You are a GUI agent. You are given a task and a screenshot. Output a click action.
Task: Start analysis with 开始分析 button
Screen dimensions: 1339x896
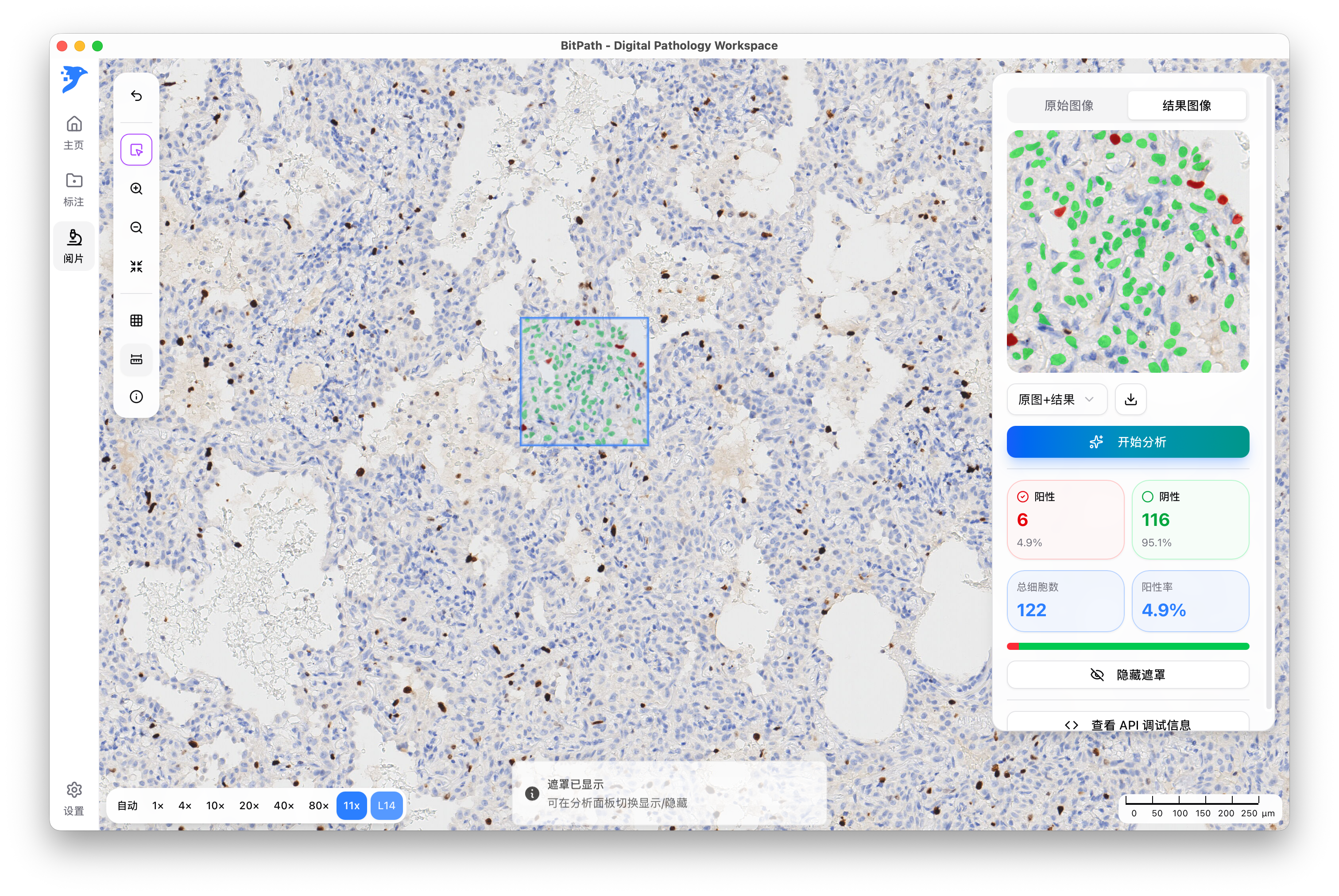tap(1127, 441)
